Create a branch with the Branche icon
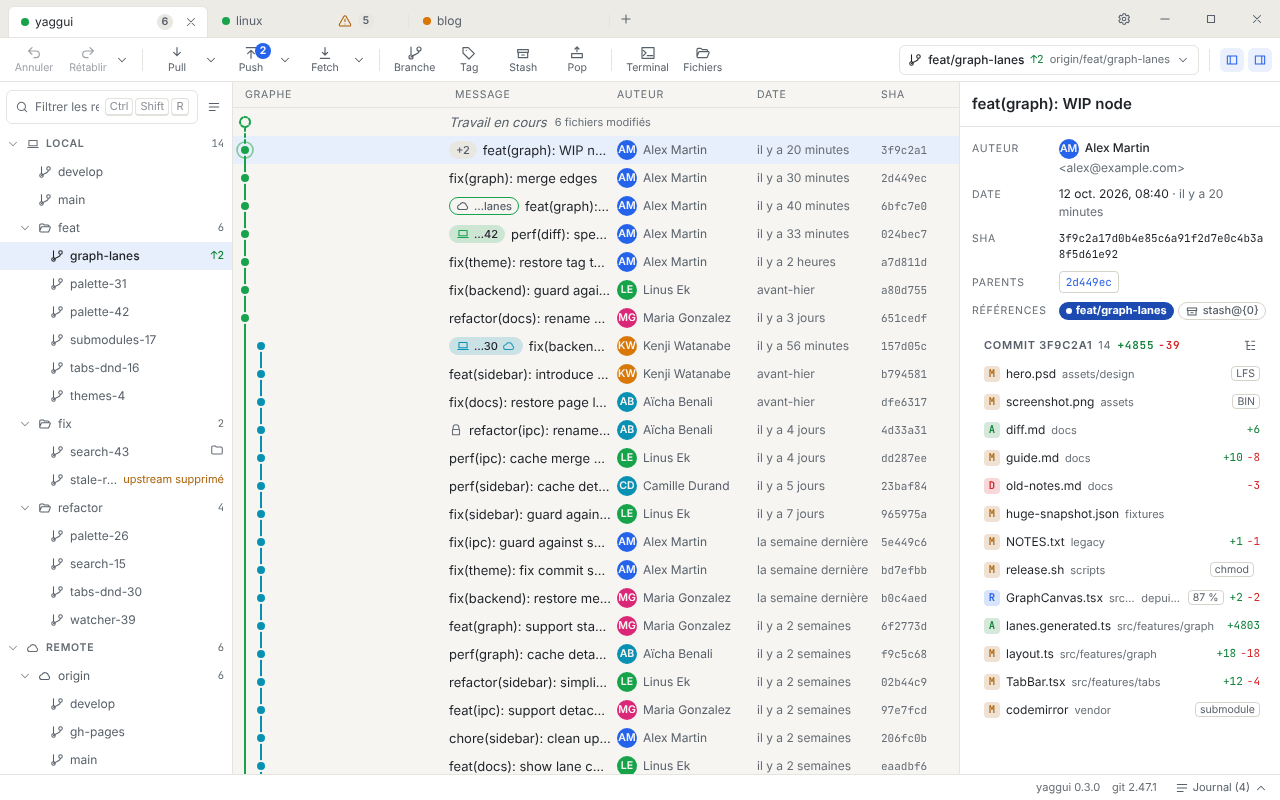 (414, 53)
